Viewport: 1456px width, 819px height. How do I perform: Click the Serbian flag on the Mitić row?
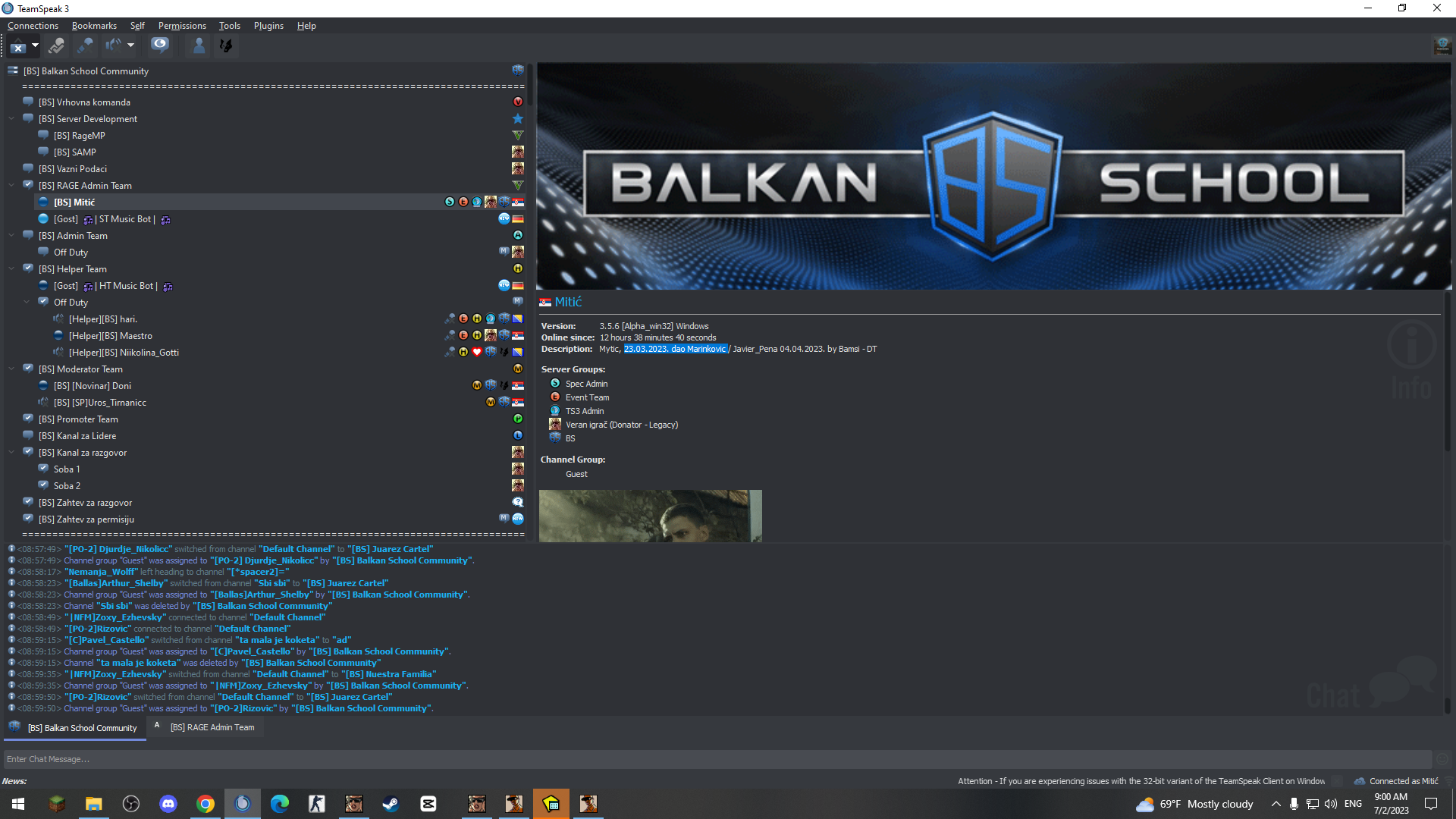518,202
